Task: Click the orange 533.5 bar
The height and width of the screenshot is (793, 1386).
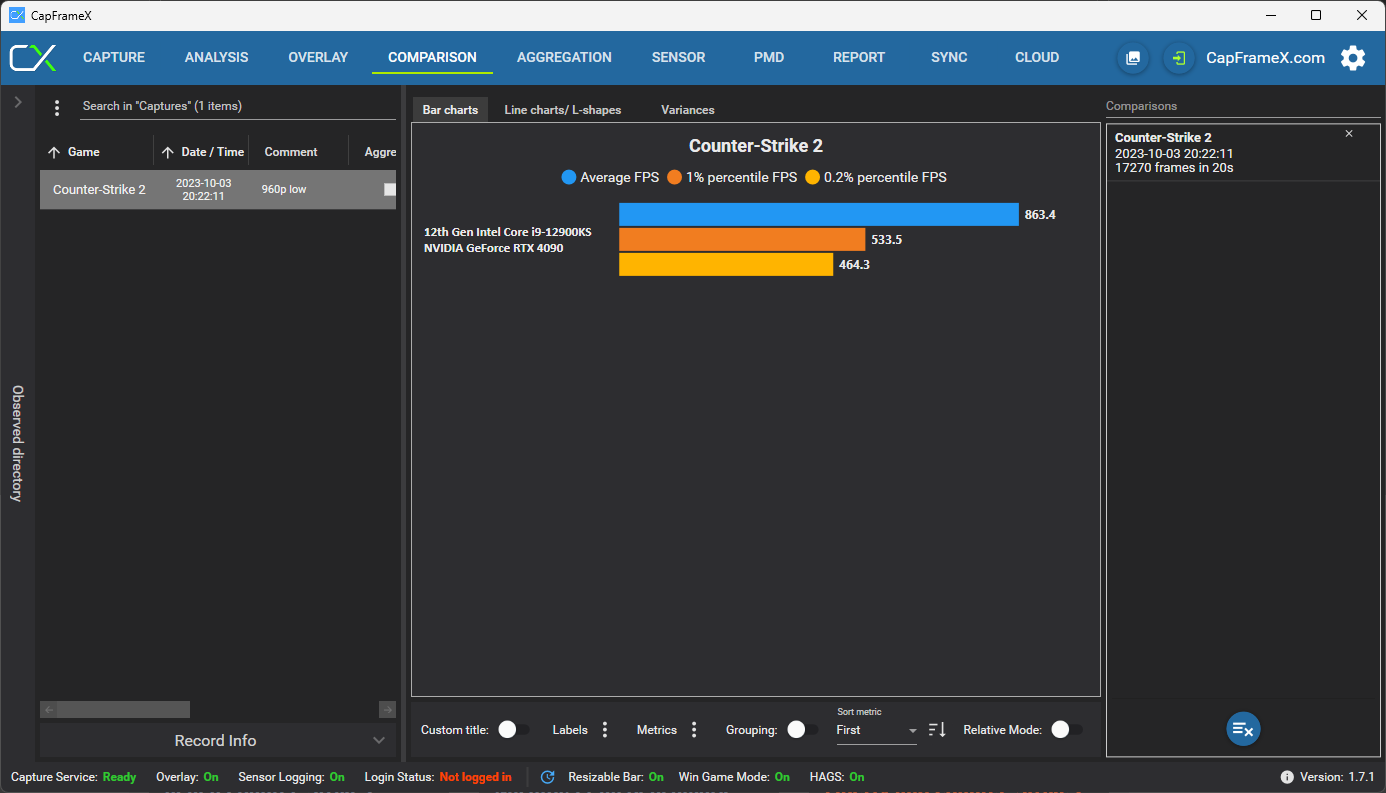Action: tap(742, 239)
